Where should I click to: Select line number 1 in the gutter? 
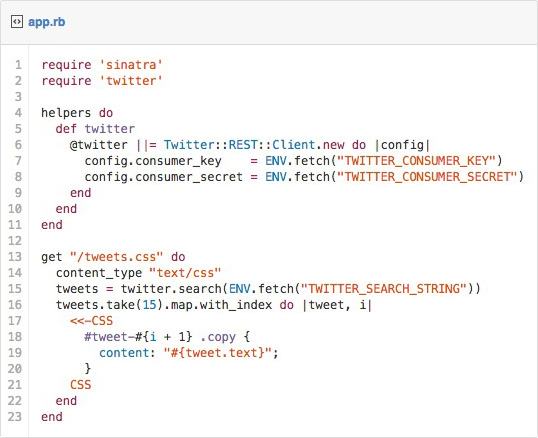tap(18, 65)
